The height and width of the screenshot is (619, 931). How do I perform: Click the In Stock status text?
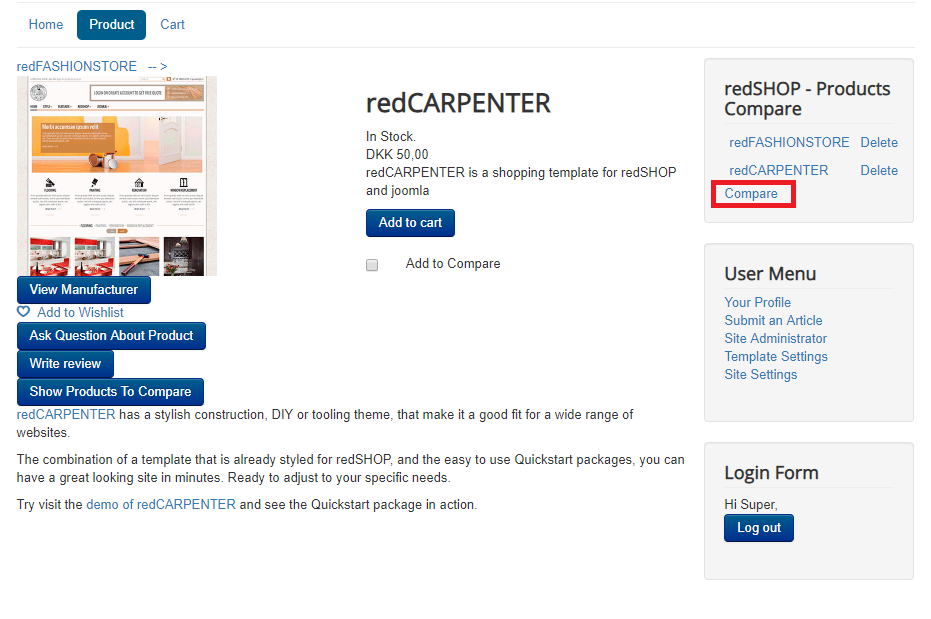click(391, 137)
